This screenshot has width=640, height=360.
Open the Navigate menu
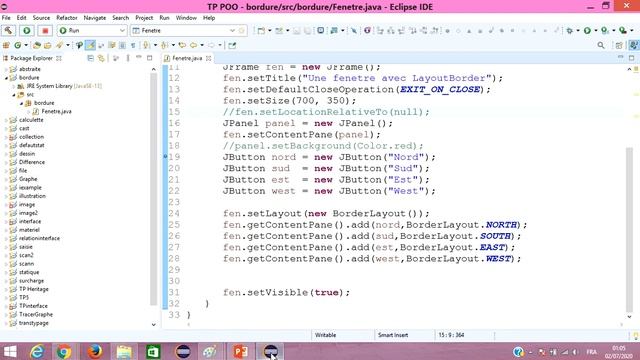tap(95, 18)
